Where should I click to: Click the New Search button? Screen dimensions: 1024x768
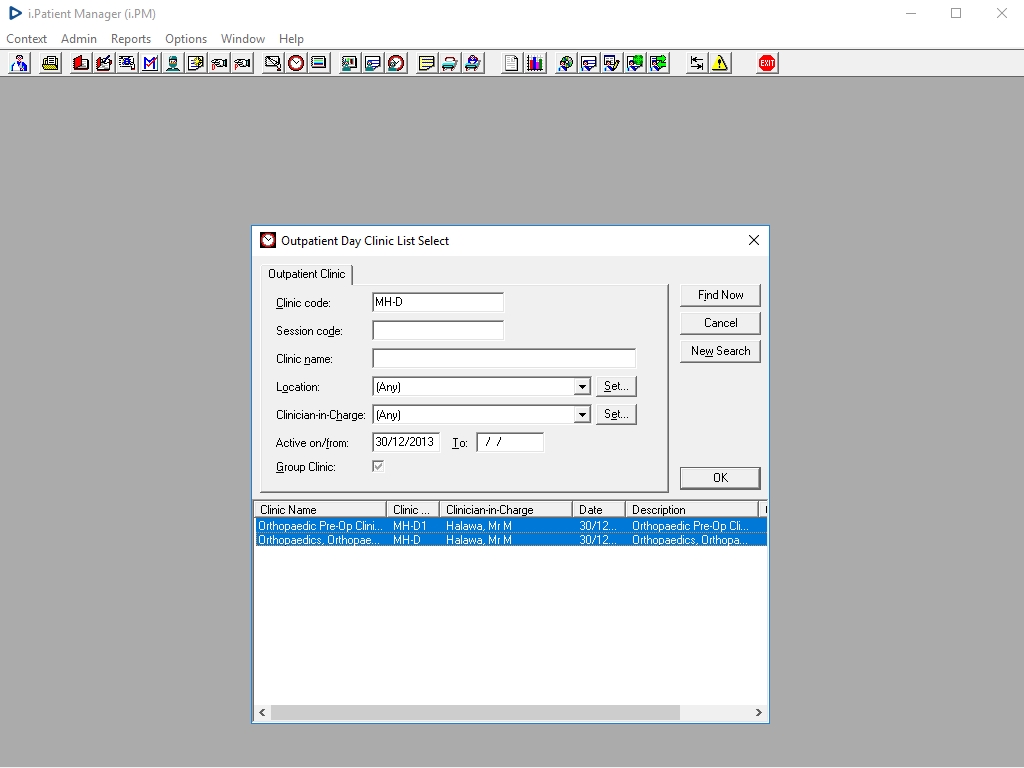(x=720, y=351)
